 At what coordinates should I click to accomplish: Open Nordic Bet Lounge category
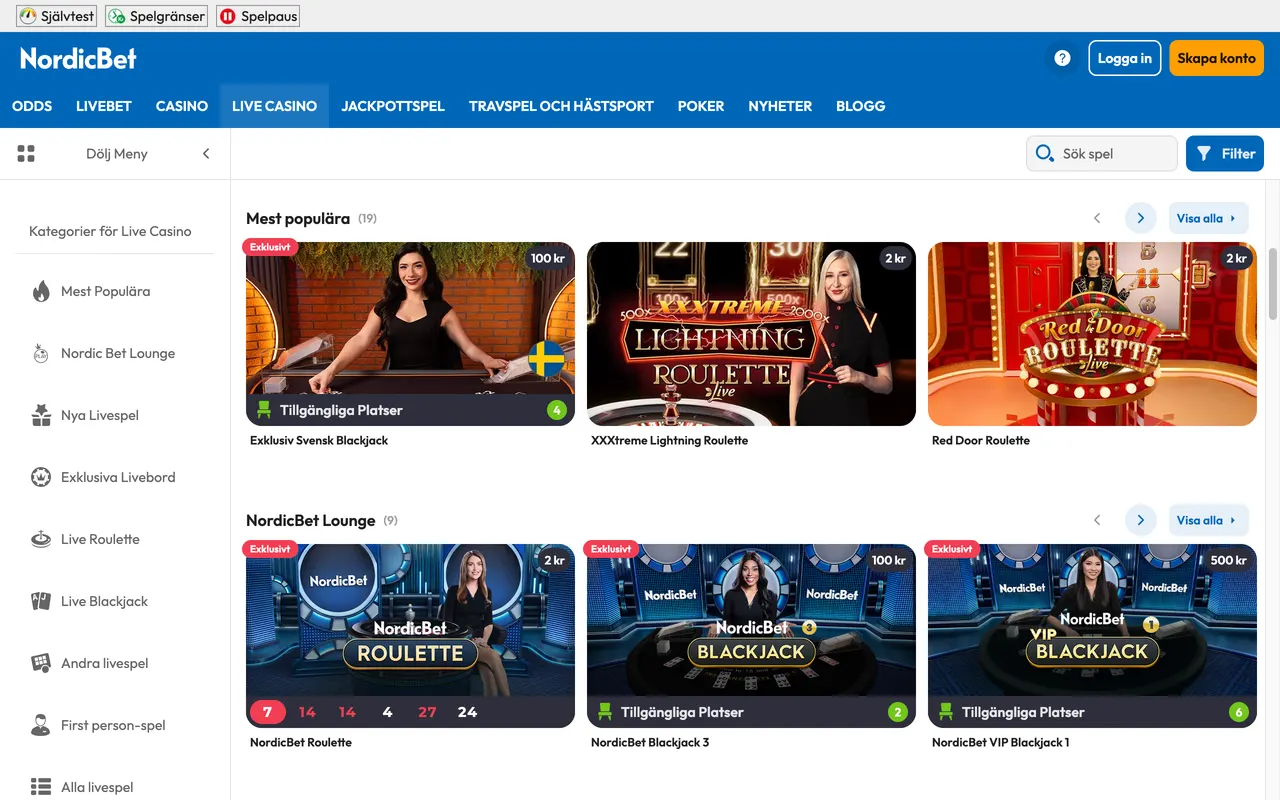pos(118,353)
